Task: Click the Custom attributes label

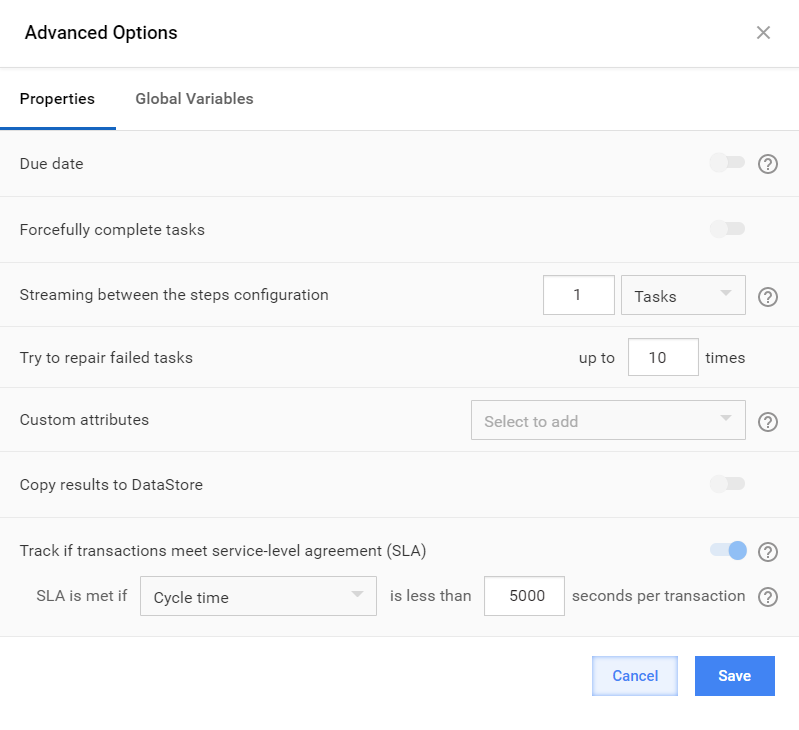Action: (x=84, y=420)
